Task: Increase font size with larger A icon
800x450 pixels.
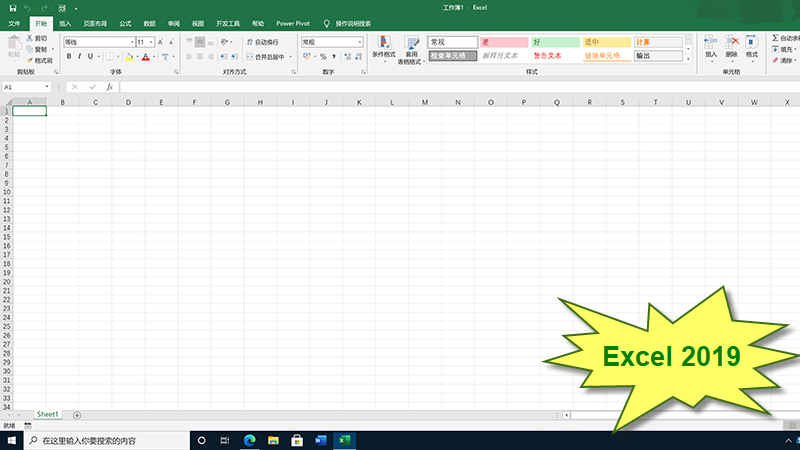Action: (x=160, y=42)
